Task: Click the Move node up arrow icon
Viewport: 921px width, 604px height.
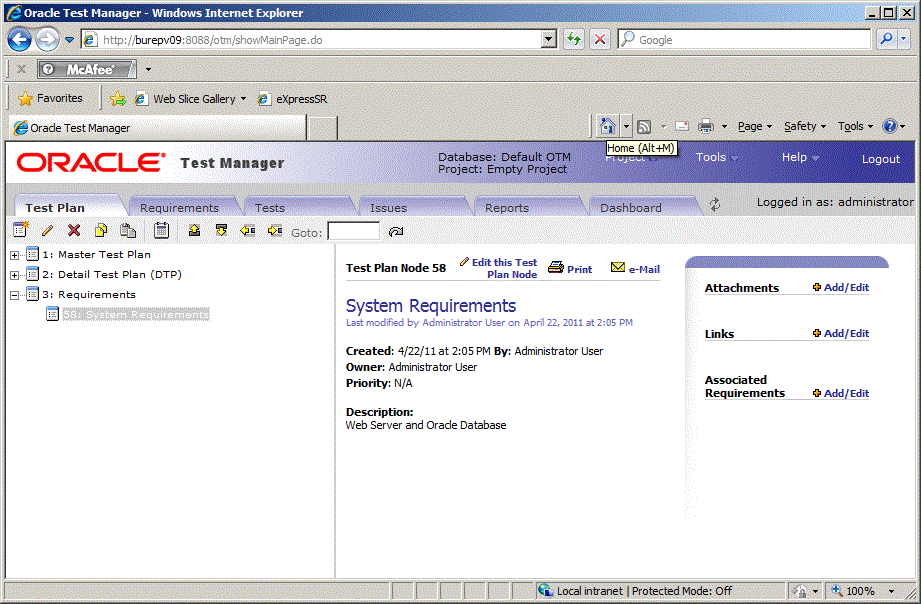Action: pyautogui.click(x=194, y=230)
